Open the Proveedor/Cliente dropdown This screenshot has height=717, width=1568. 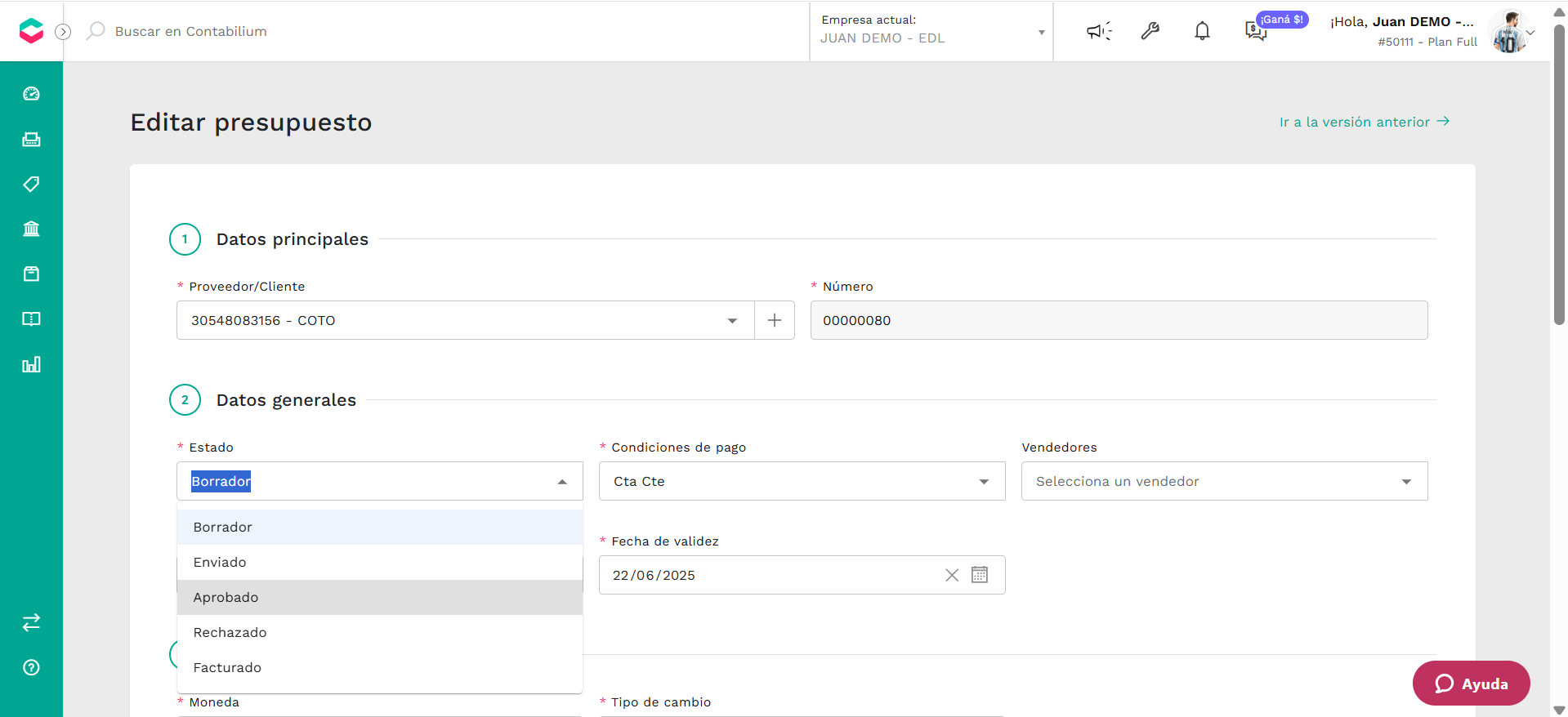pos(466,320)
